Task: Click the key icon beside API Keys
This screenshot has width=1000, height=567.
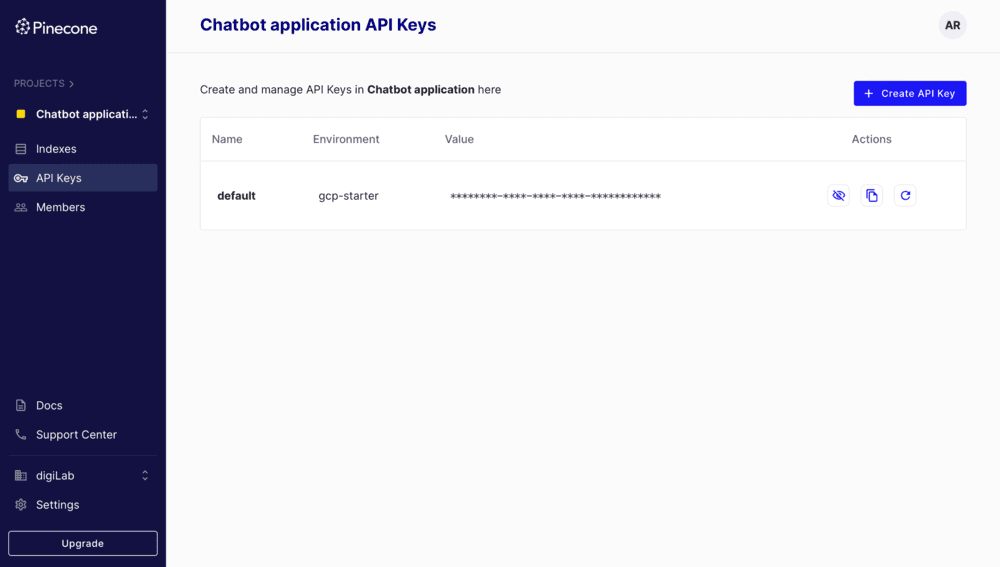Action: [x=21, y=178]
